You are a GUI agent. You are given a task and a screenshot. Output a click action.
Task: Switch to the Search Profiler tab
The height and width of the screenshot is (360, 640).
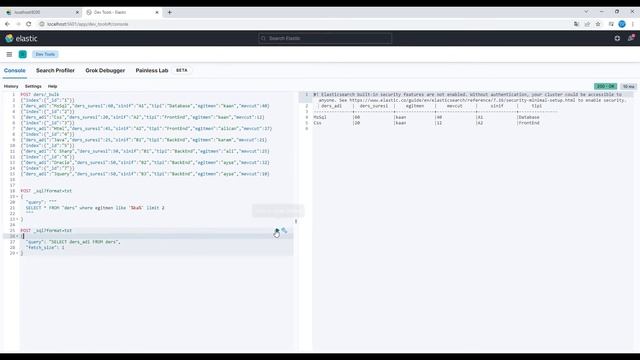[55, 71]
